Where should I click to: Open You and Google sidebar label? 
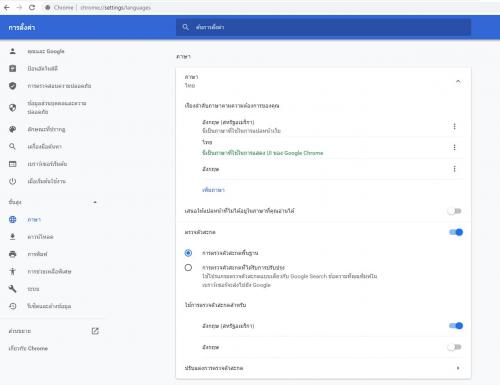coord(46,51)
